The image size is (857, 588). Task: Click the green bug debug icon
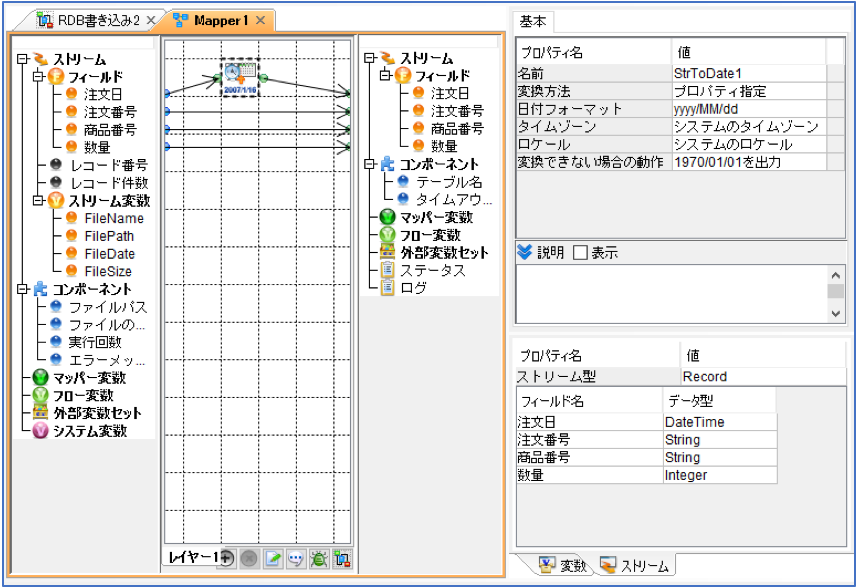[319, 558]
